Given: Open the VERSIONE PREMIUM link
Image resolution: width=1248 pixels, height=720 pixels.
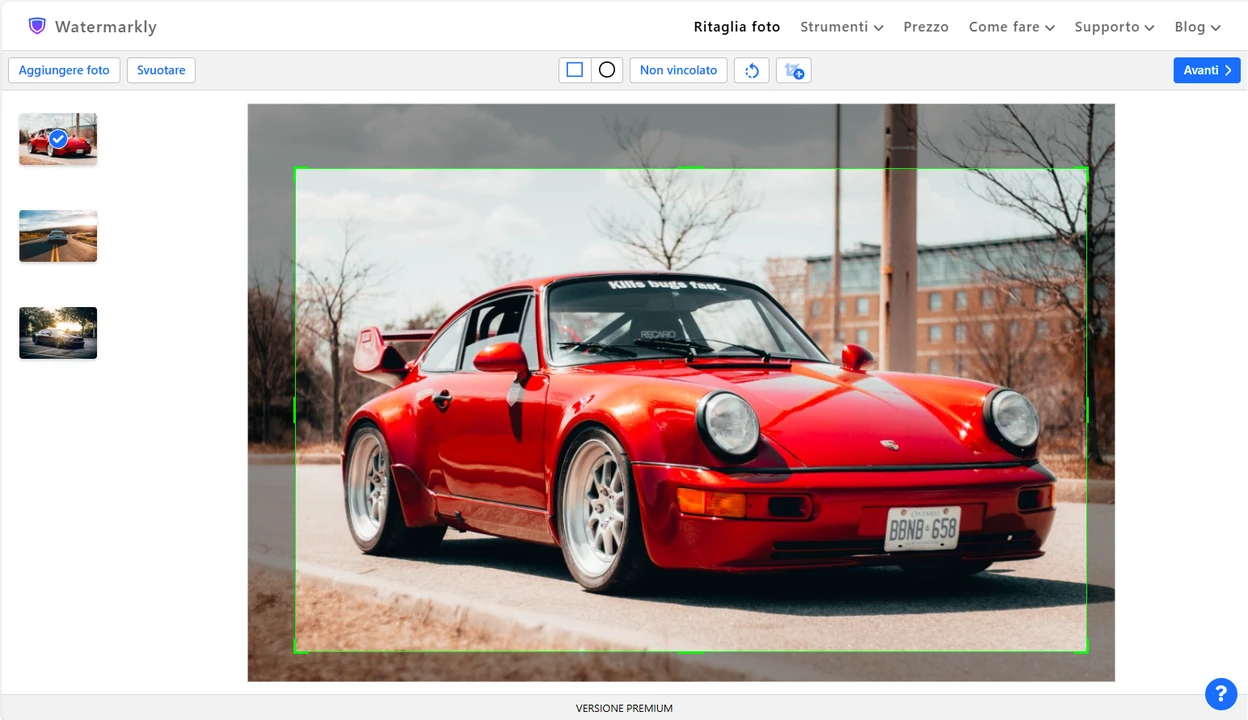Looking at the screenshot, I should point(624,708).
